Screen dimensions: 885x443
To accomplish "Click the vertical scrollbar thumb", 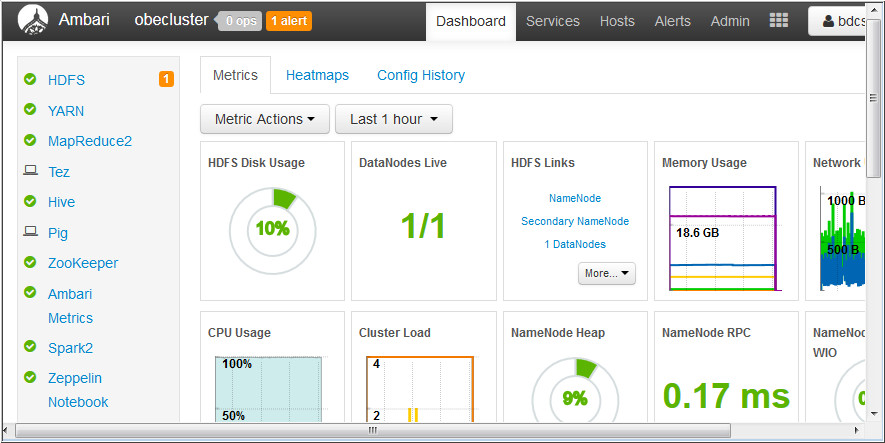I will pos(874,98).
